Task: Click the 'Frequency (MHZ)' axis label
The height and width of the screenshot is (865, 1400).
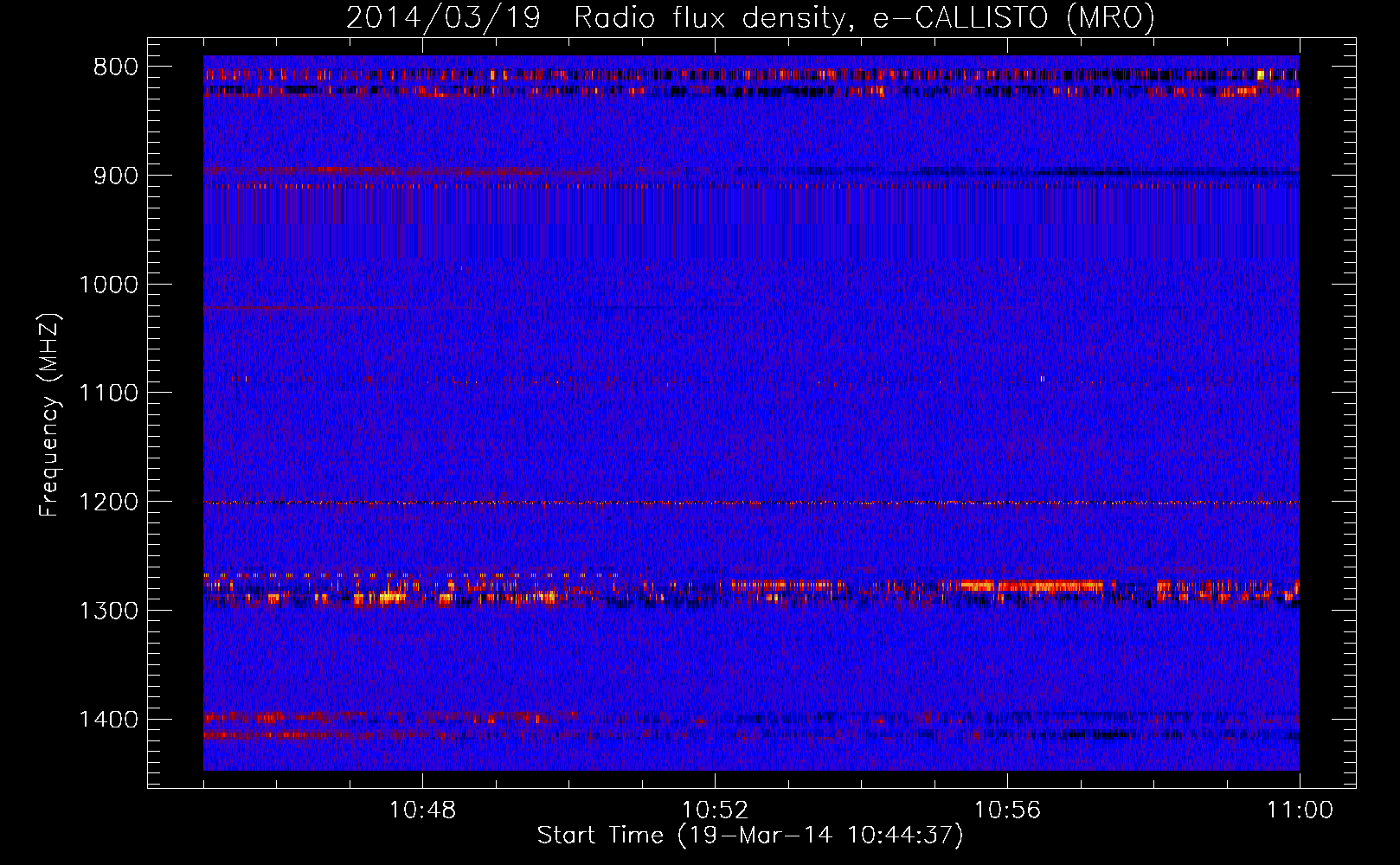Action: tap(50, 415)
